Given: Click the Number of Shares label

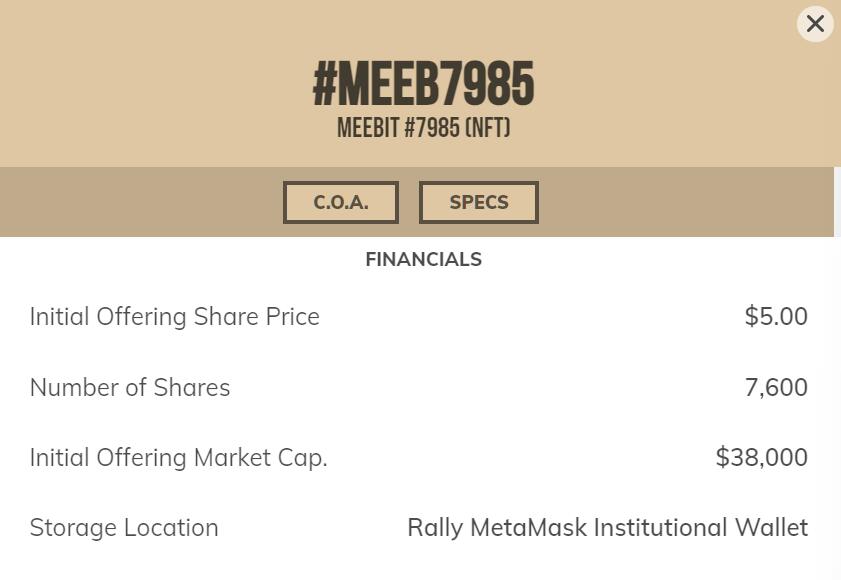Looking at the screenshot, I should (130, 388).
